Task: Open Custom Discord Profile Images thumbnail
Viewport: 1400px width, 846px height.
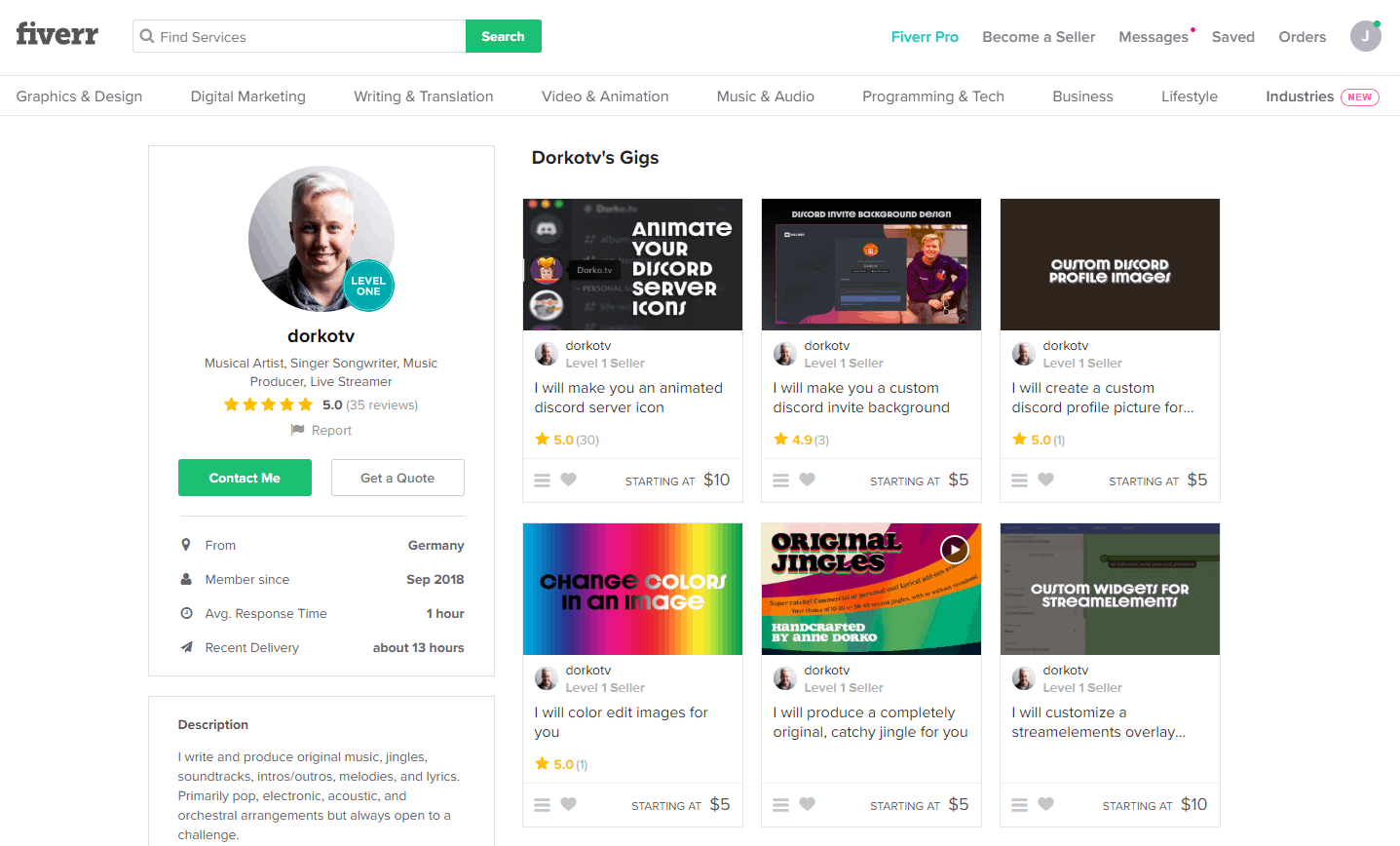Action: click(1110, 264)
